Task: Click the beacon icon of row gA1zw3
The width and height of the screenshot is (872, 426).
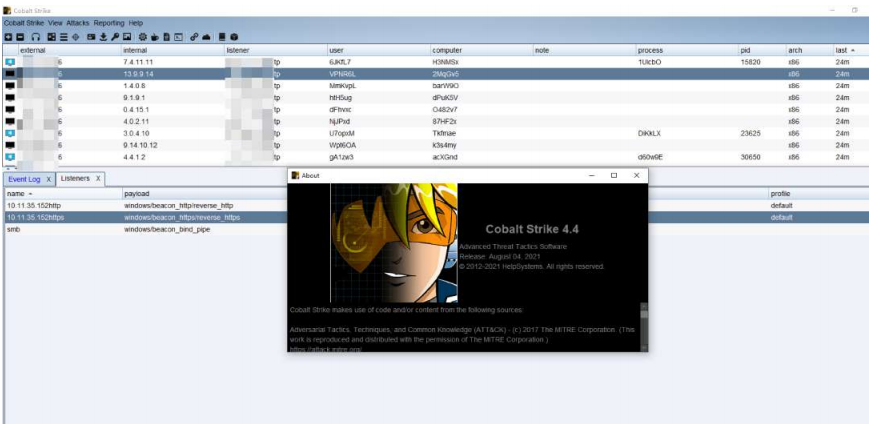Action: pyautogui.click(x=9, y=157)
